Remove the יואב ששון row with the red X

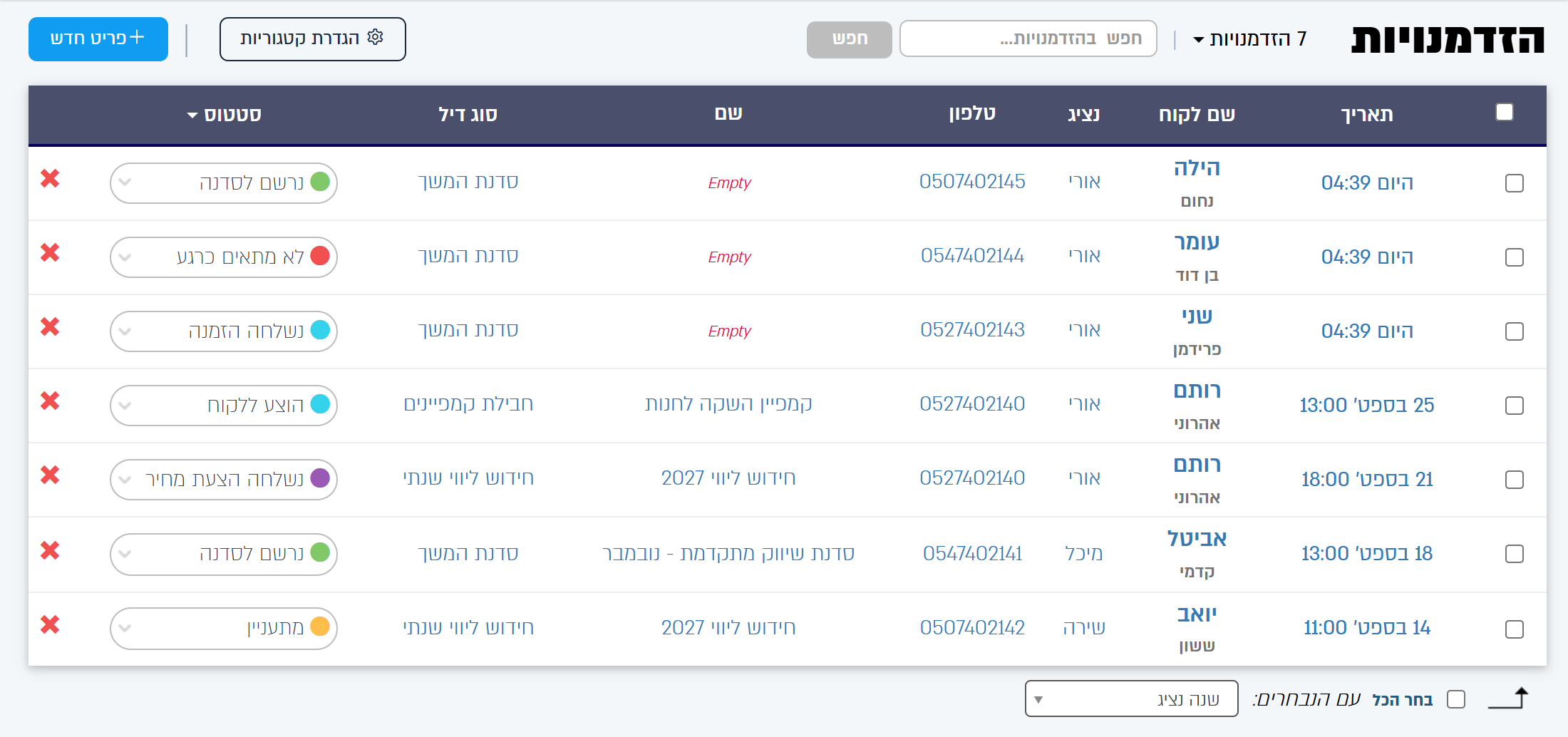(50, 624)
